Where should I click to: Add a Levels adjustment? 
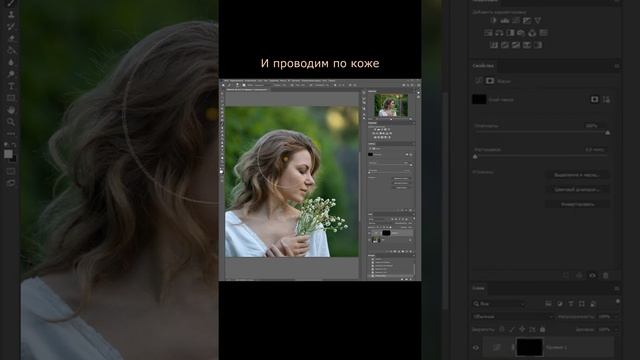coord(505,20)
